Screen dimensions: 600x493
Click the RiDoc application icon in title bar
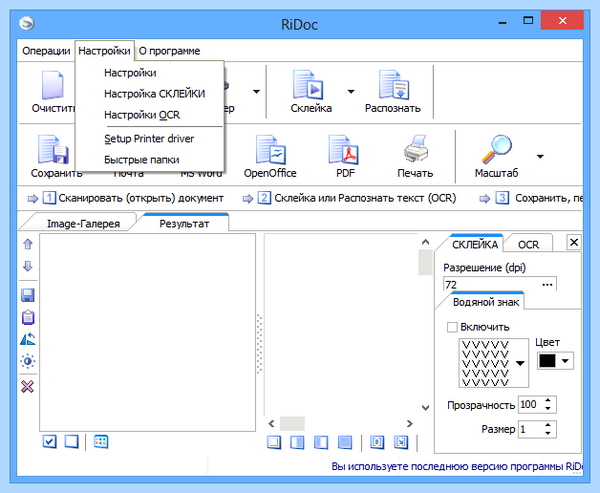coord(27,23)
